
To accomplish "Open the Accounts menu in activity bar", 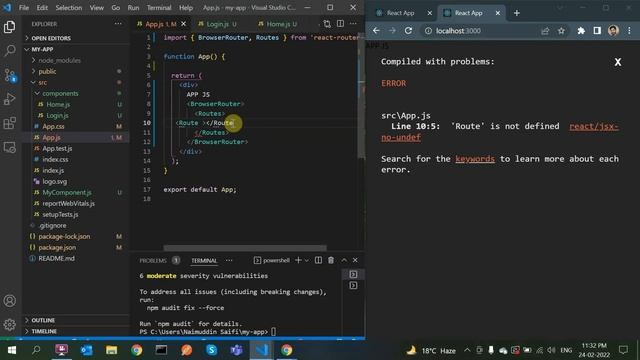I will [9, 301].
